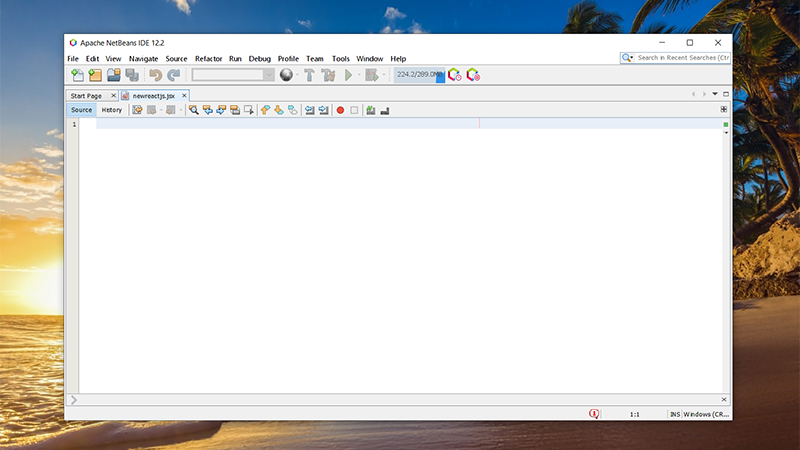The image size is (800, 450).
Task: Close the newreactjs.jsx tab
Action: pyautogui.click(x=184, y=95)
